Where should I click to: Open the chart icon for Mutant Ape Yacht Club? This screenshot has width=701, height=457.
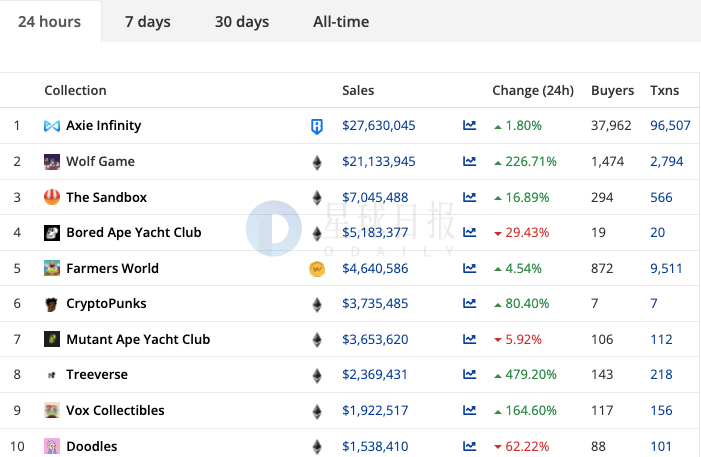(x=469, y=339)
